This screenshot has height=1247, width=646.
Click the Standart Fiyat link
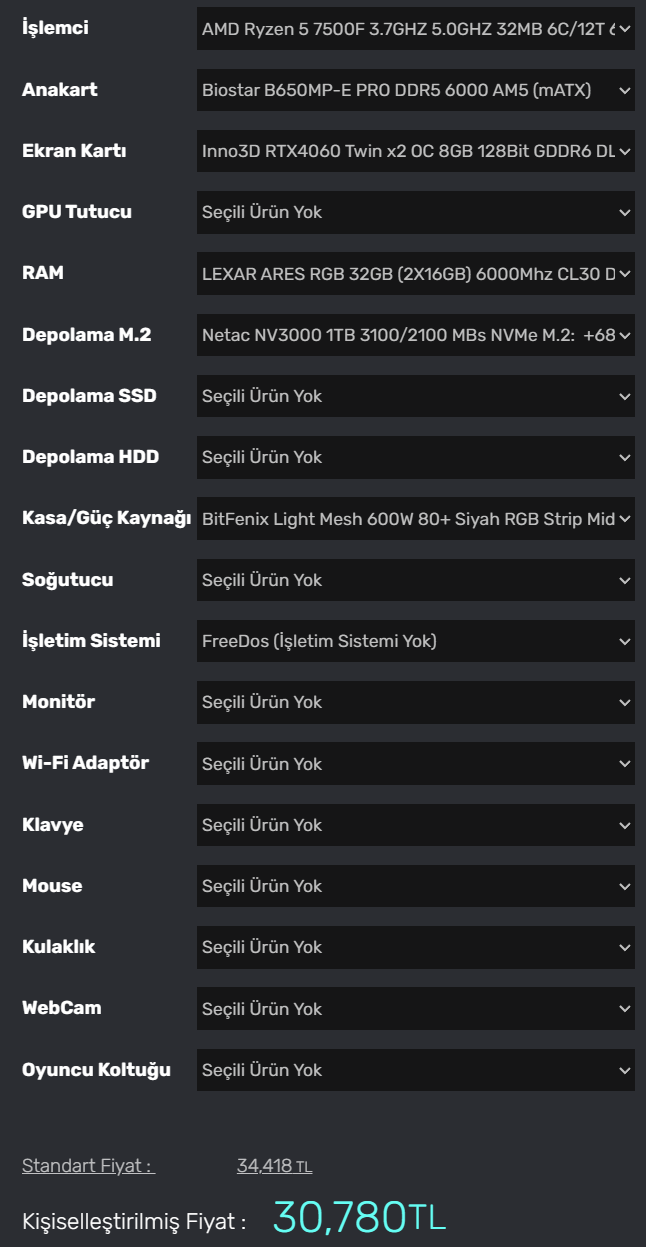(88, 1166)
